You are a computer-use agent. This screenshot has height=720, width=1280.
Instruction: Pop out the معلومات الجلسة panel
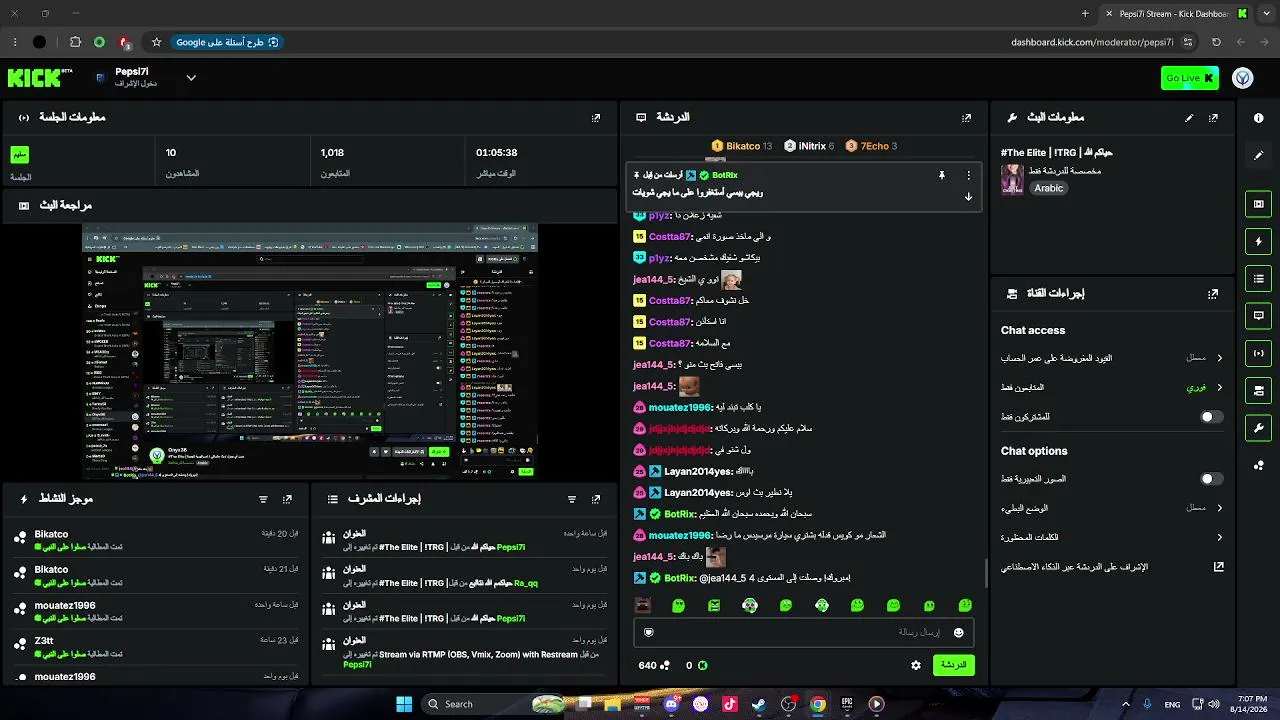click(596, 118)
